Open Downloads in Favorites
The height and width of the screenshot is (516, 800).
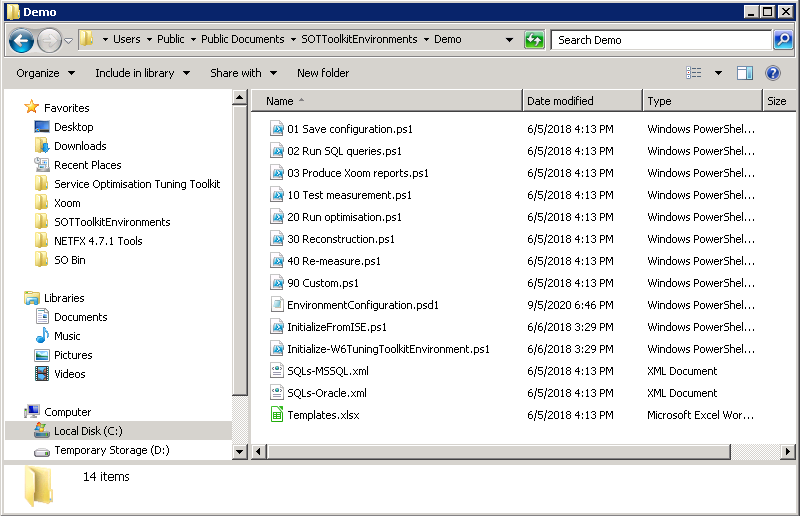[80, 146]
